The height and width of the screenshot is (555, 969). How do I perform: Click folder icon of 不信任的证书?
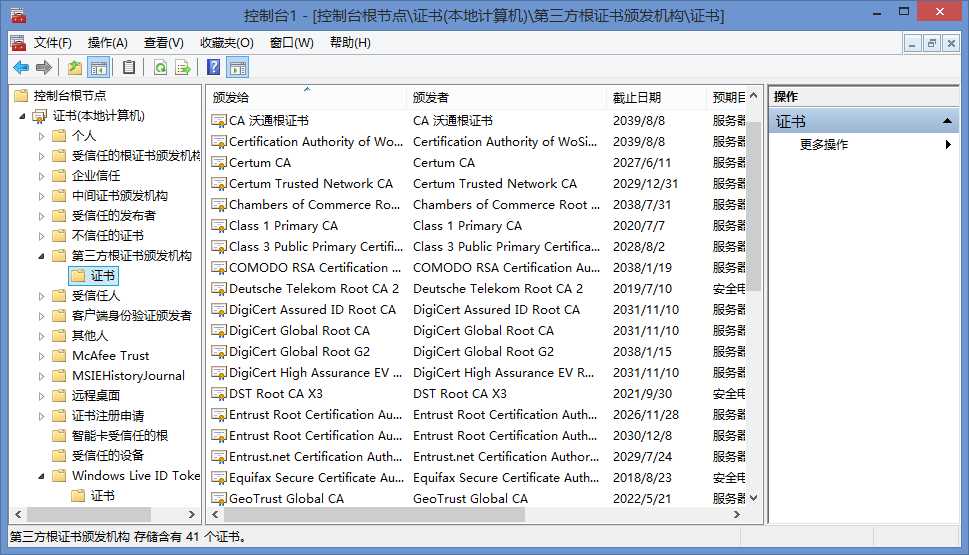(x=59, y=235)
